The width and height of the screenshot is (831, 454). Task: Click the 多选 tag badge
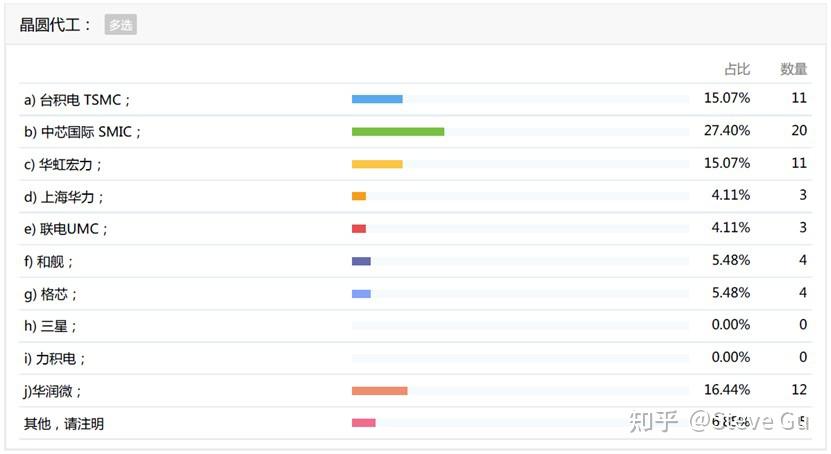120,25
